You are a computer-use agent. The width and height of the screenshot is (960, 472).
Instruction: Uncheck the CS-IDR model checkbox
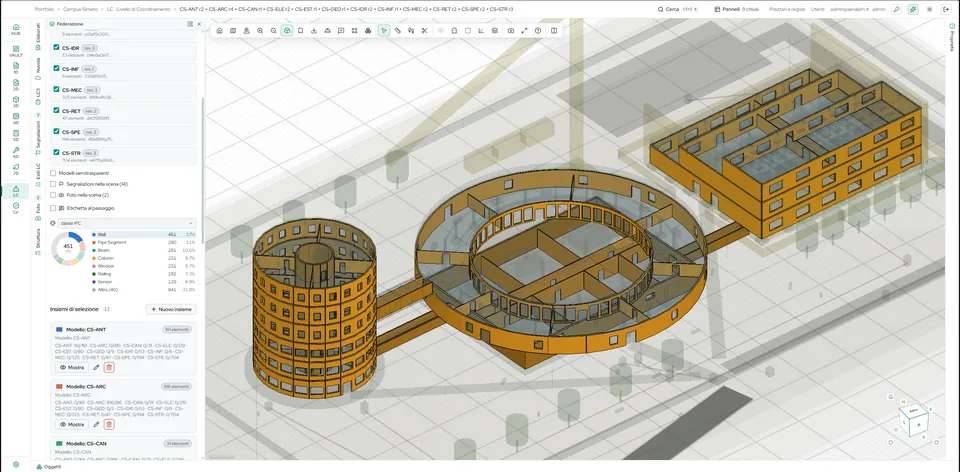(x=56, y=47)
